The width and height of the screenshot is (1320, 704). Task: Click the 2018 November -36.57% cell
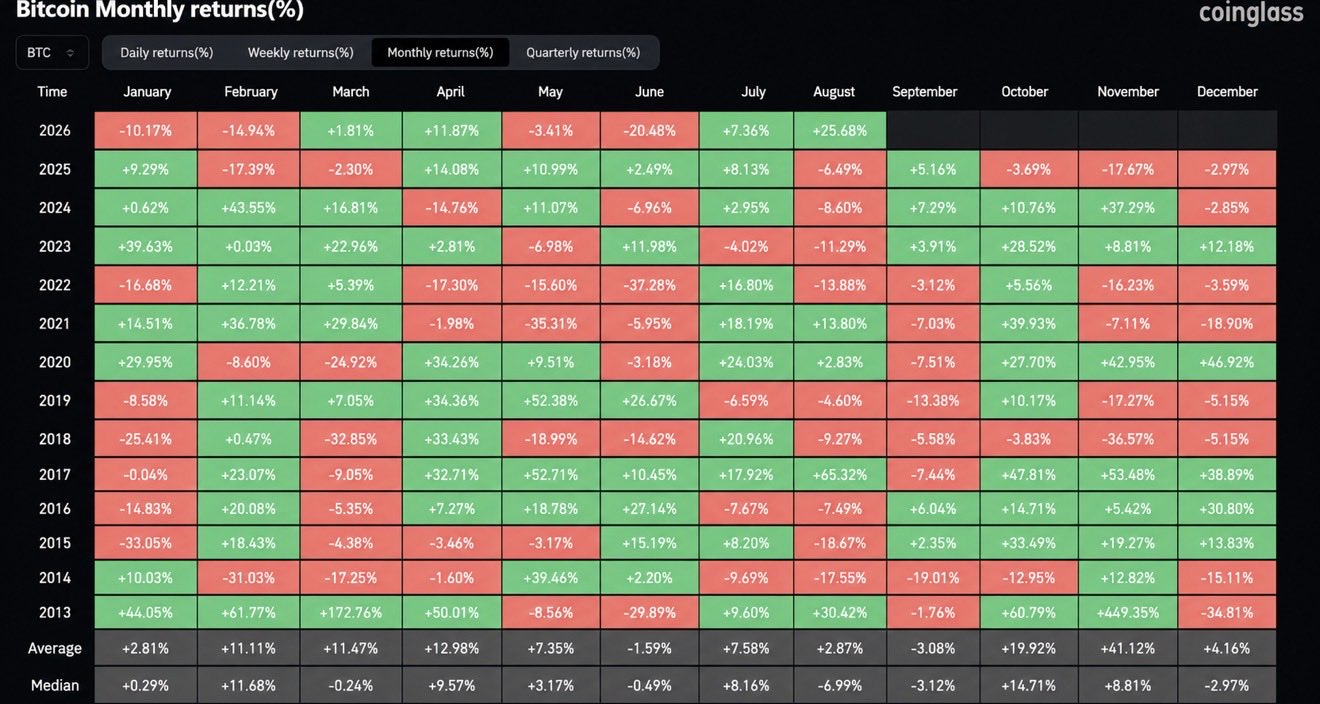pos(1128,439)
